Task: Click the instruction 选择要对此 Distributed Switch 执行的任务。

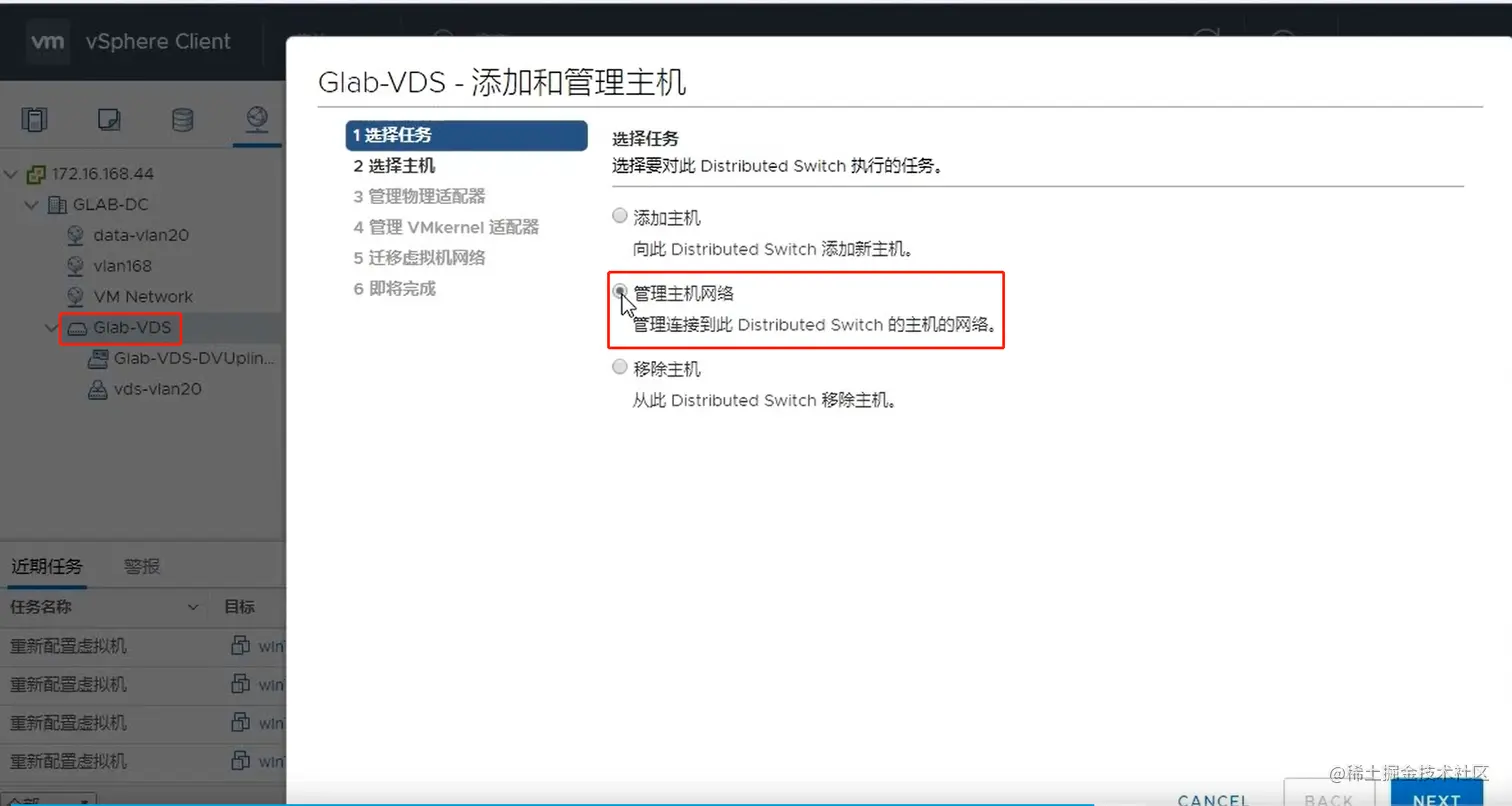Action: pyautogui.click(x=778, y=166)
